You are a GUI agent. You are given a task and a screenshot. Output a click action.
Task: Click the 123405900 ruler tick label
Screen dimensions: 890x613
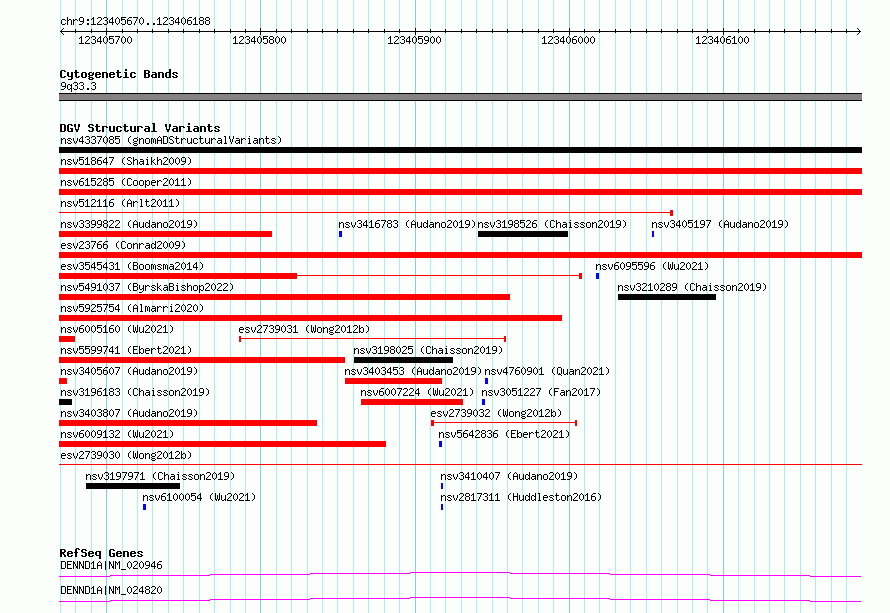click(x=414, y=40)
